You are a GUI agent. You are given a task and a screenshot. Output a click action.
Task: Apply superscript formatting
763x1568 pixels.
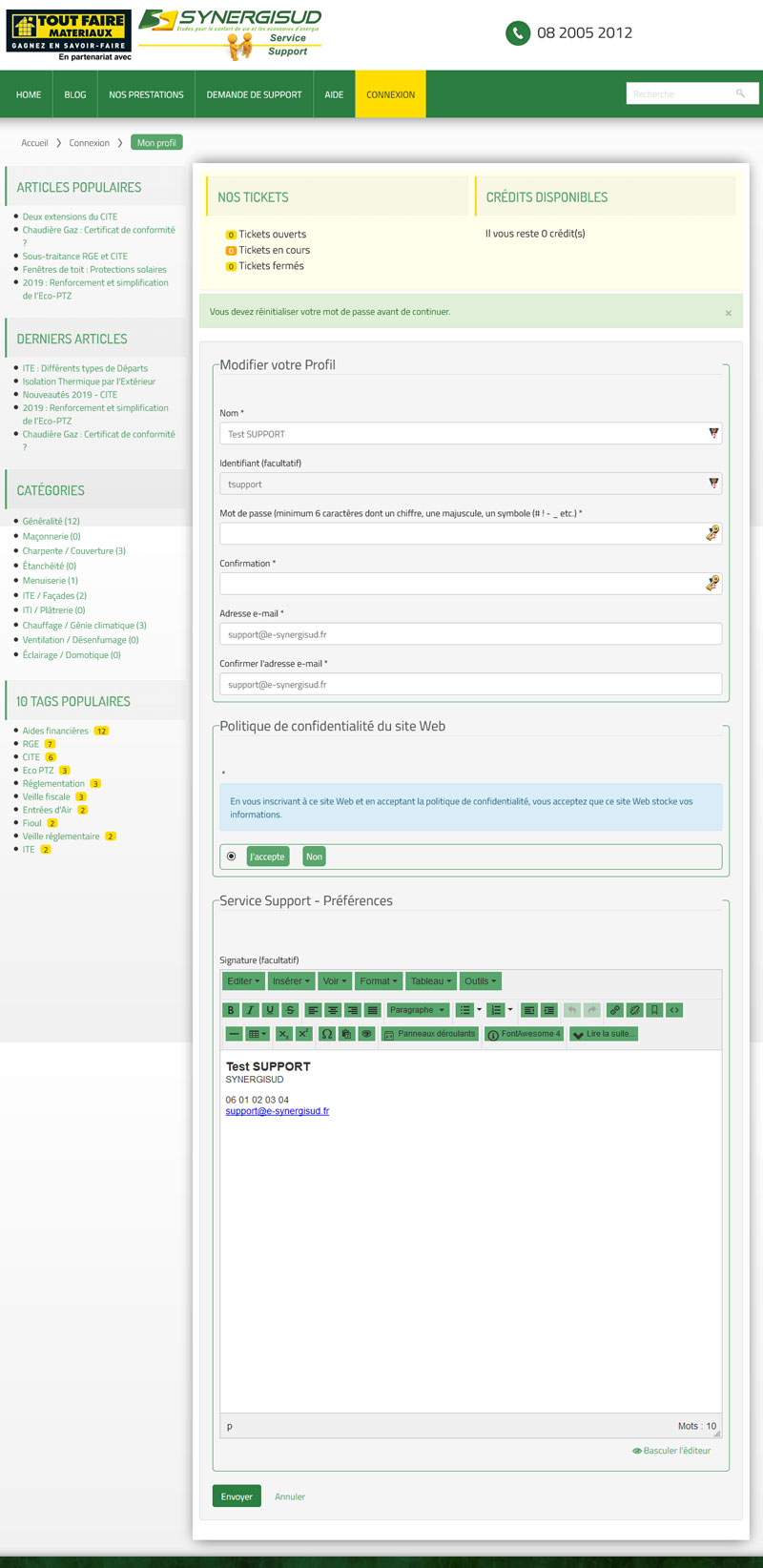pyautogui.click(x=304, y=1034)
